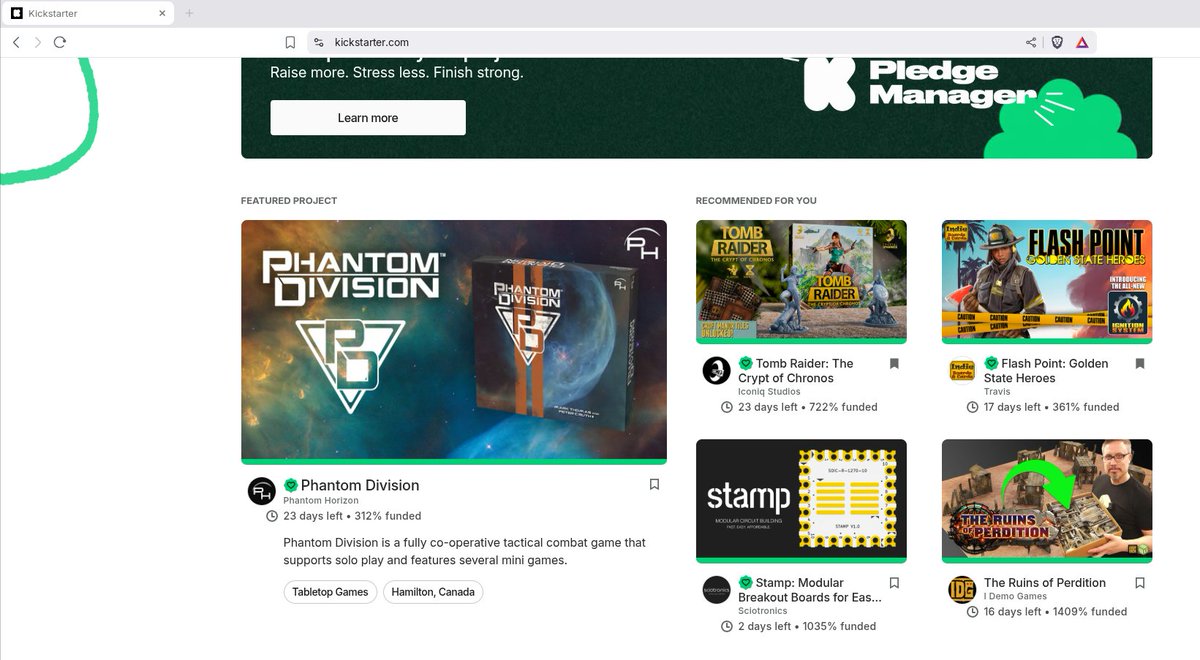Image resolution: width=1200 pixels, height=660 pixels.
Task: Open Tomb Raider project thumbnail
Action: (x=801, y=280)
